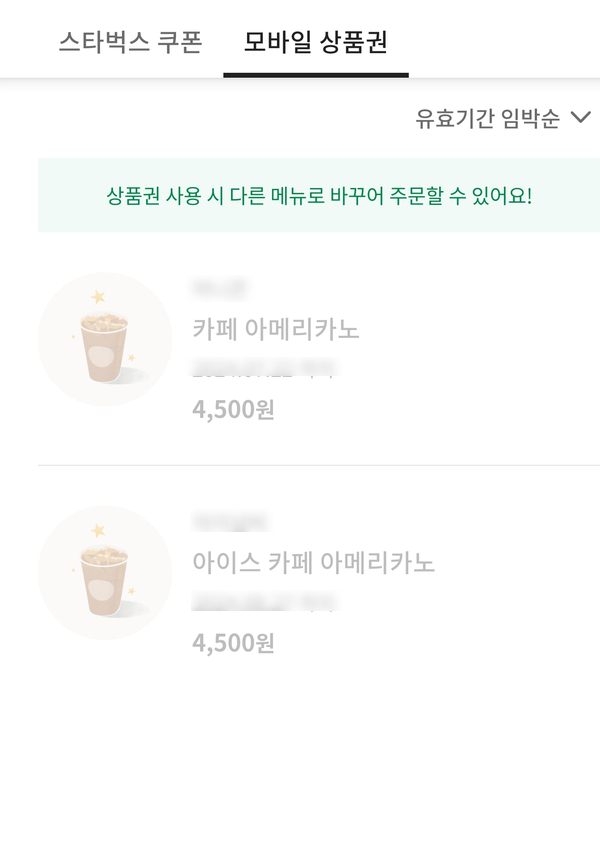
Task: Tap the 아이스 카페 아메리카노 cup icon
Action: (x=105, y=573)
